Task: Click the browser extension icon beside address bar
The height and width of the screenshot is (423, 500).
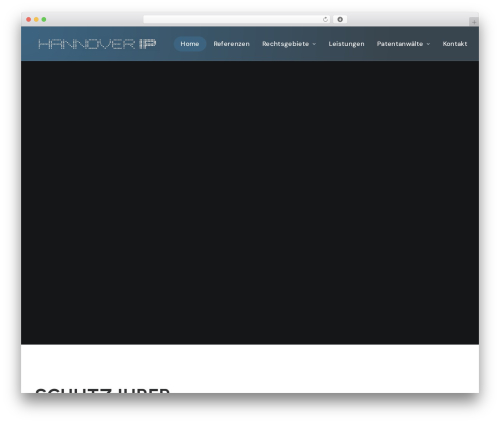Action: (340, 19)
